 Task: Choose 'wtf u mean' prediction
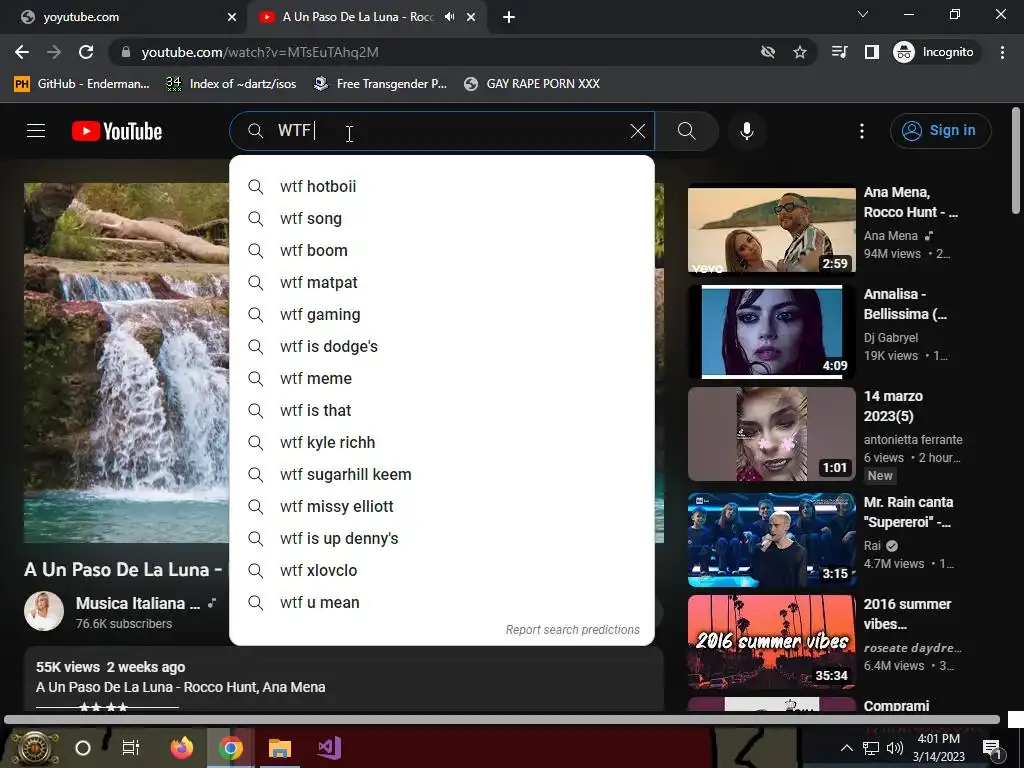(x=441, y=603)
